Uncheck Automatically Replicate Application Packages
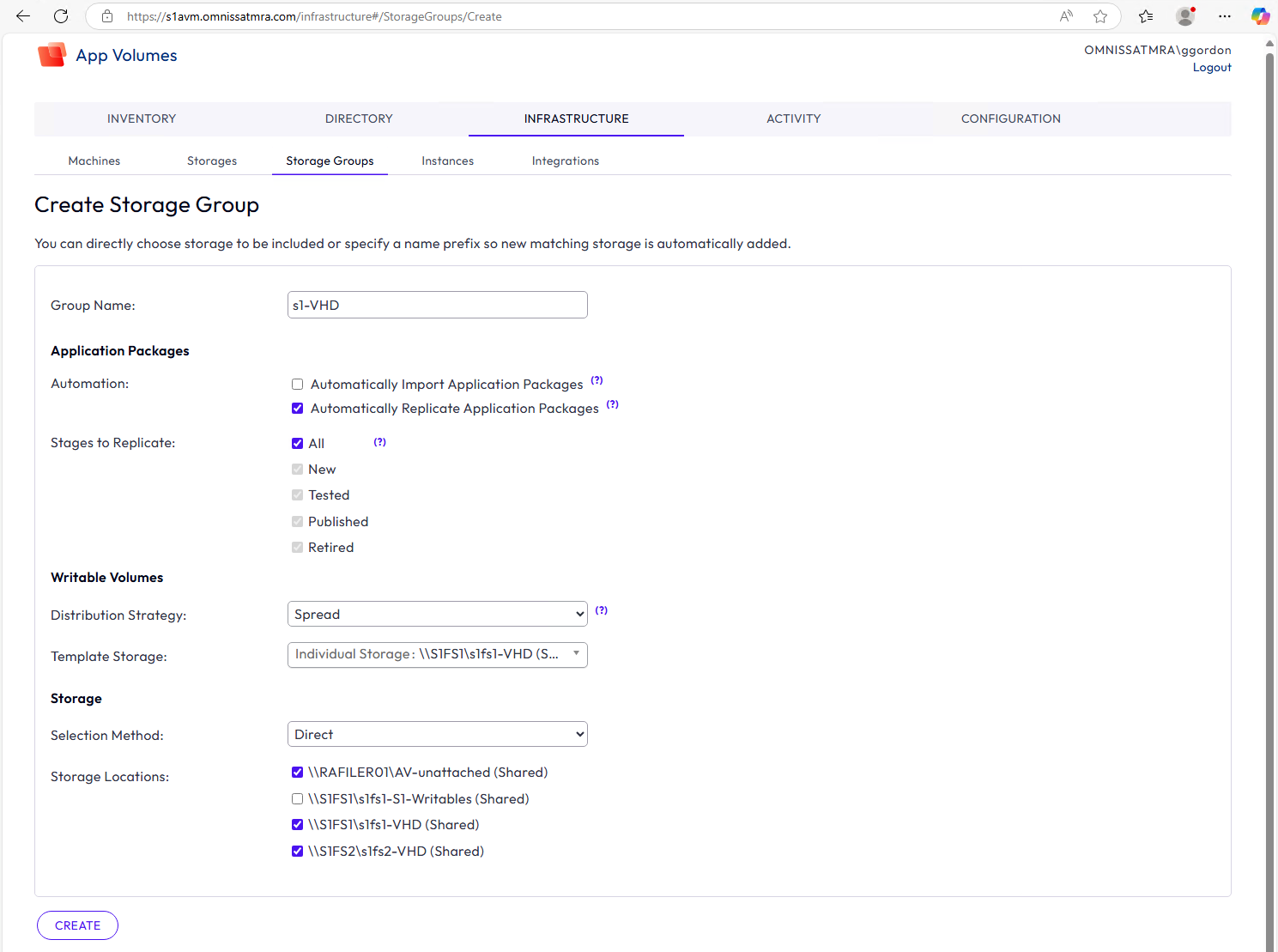 click(297, 409)
